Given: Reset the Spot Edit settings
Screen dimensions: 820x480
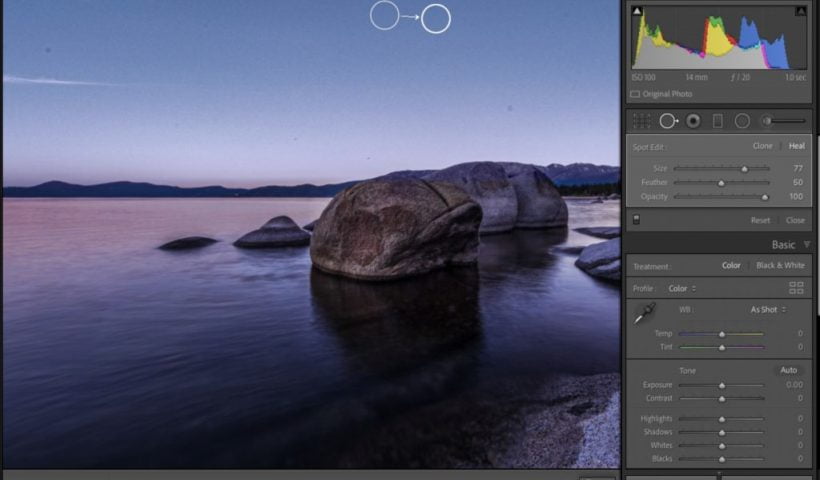Looking at the screenshot, I should click(x=760, y=220).
